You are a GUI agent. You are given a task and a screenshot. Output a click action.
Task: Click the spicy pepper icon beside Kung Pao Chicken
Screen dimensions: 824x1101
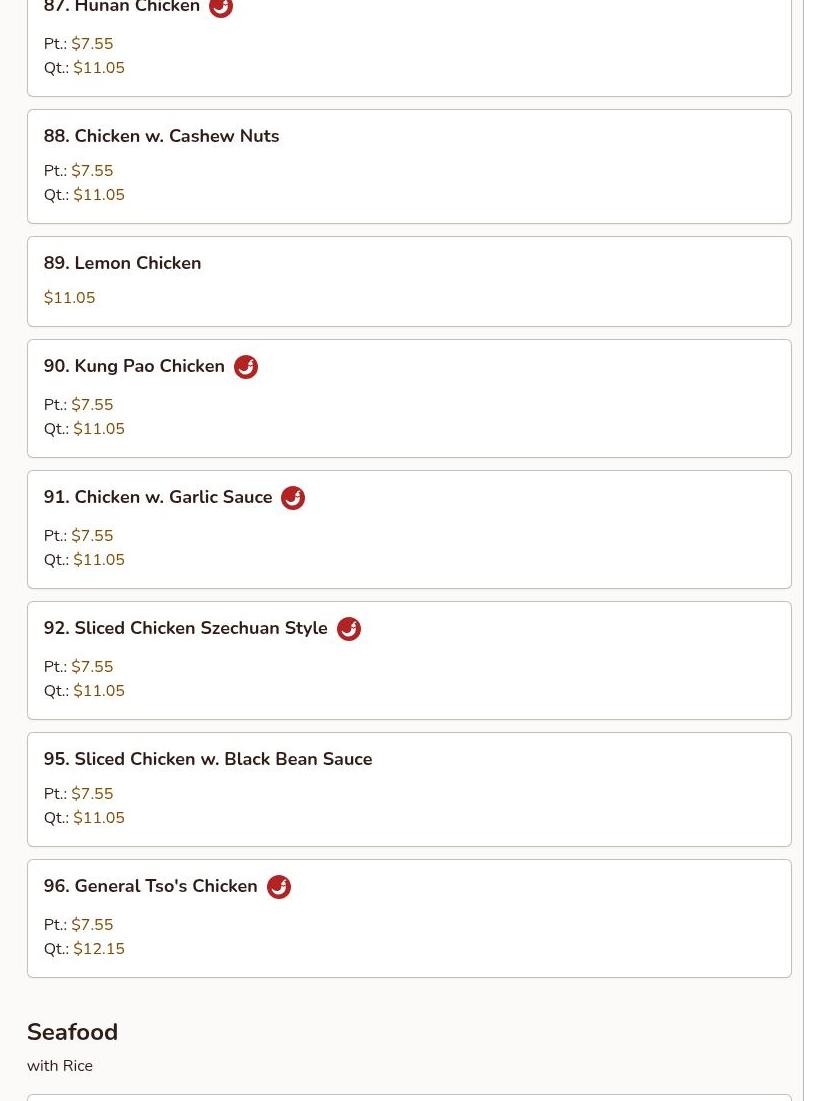[246, 367]
